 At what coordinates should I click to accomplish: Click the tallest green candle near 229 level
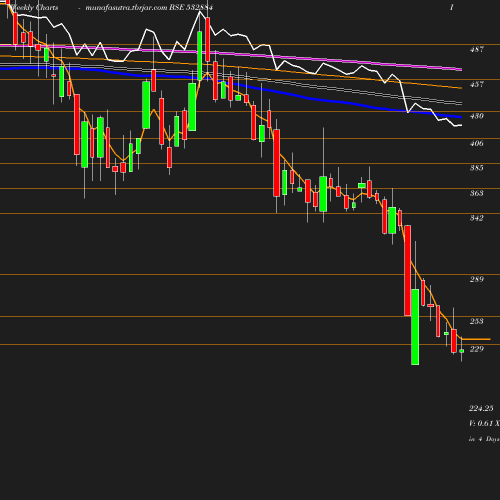pyautogui.click(x=415, y=327)
